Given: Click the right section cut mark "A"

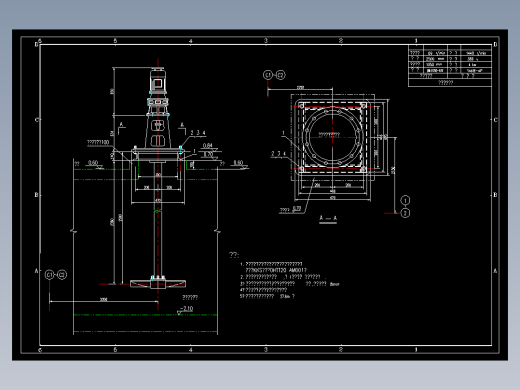Looking at the screenshot, I should (x=182, y=125).
